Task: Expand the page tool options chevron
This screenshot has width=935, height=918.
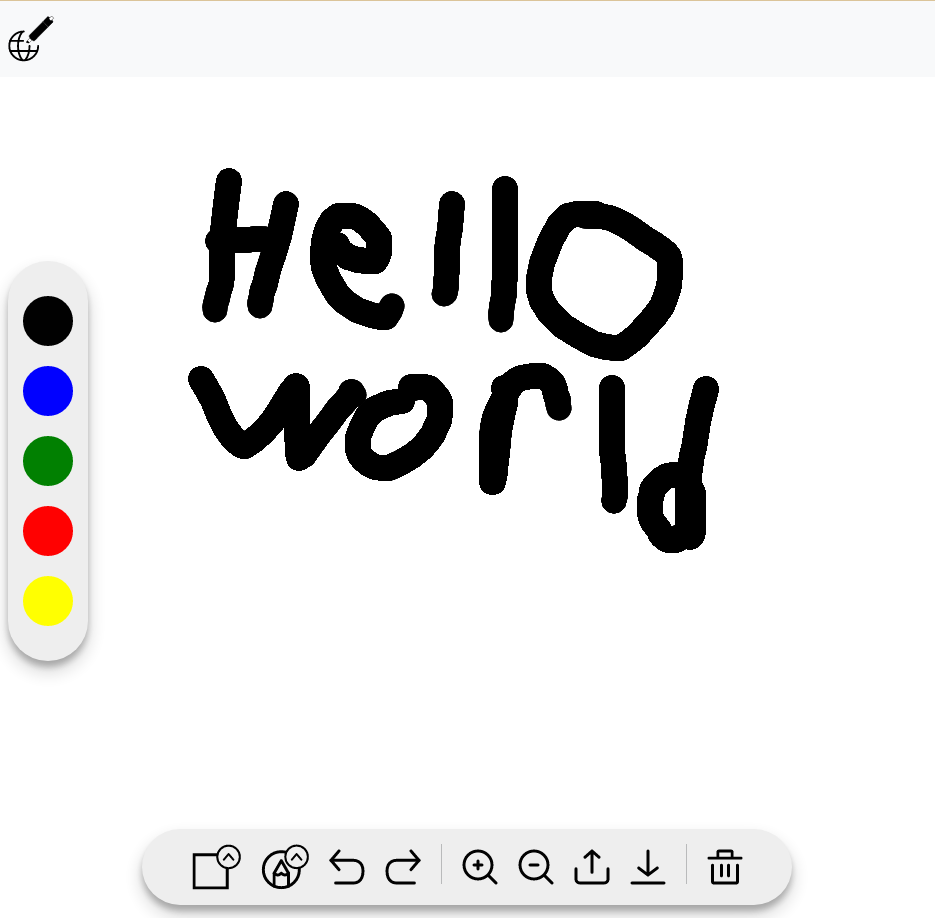Action: pos(230,855)
